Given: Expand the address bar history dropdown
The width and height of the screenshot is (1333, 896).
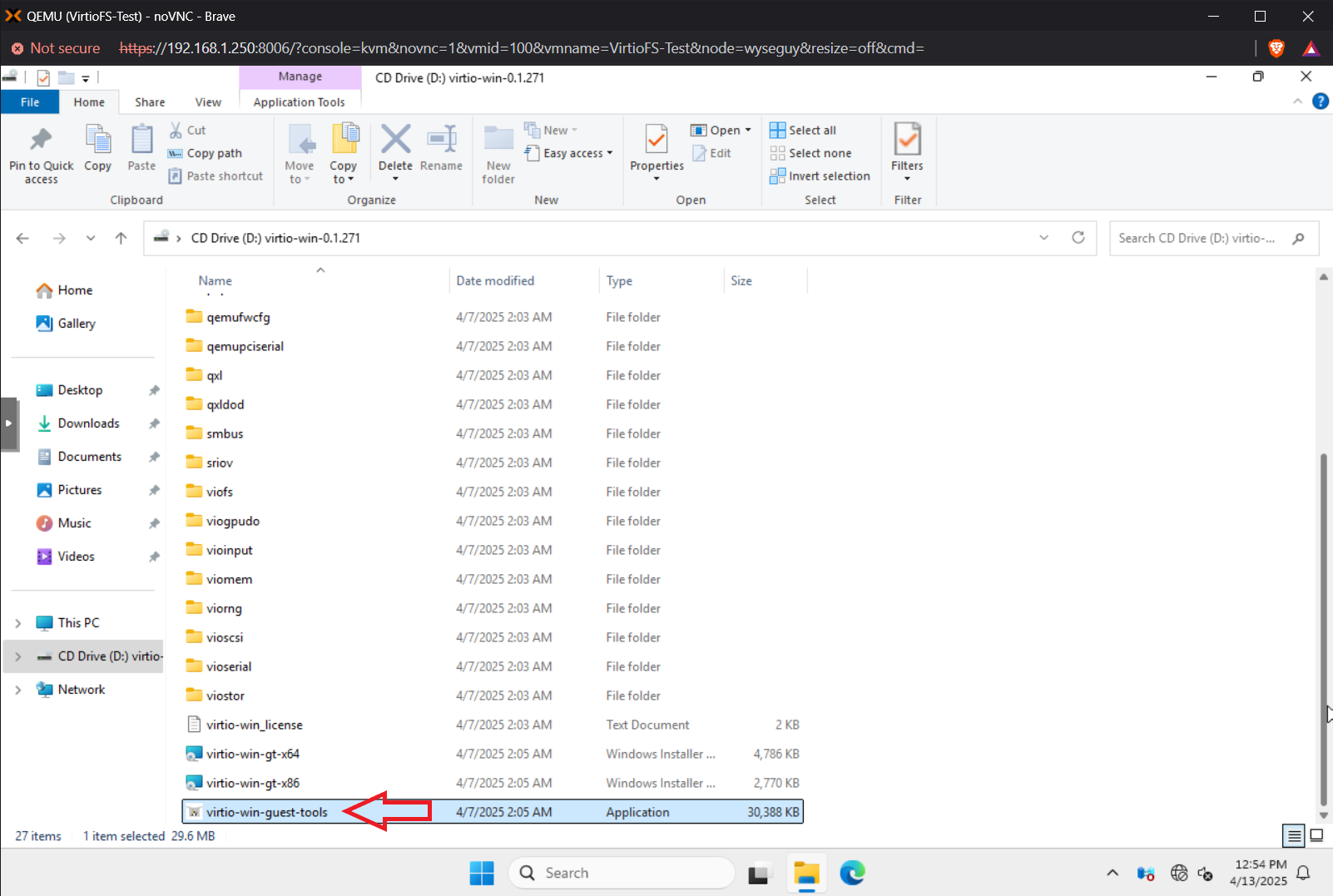Looking at the screenshot, I should (1044, 238).
